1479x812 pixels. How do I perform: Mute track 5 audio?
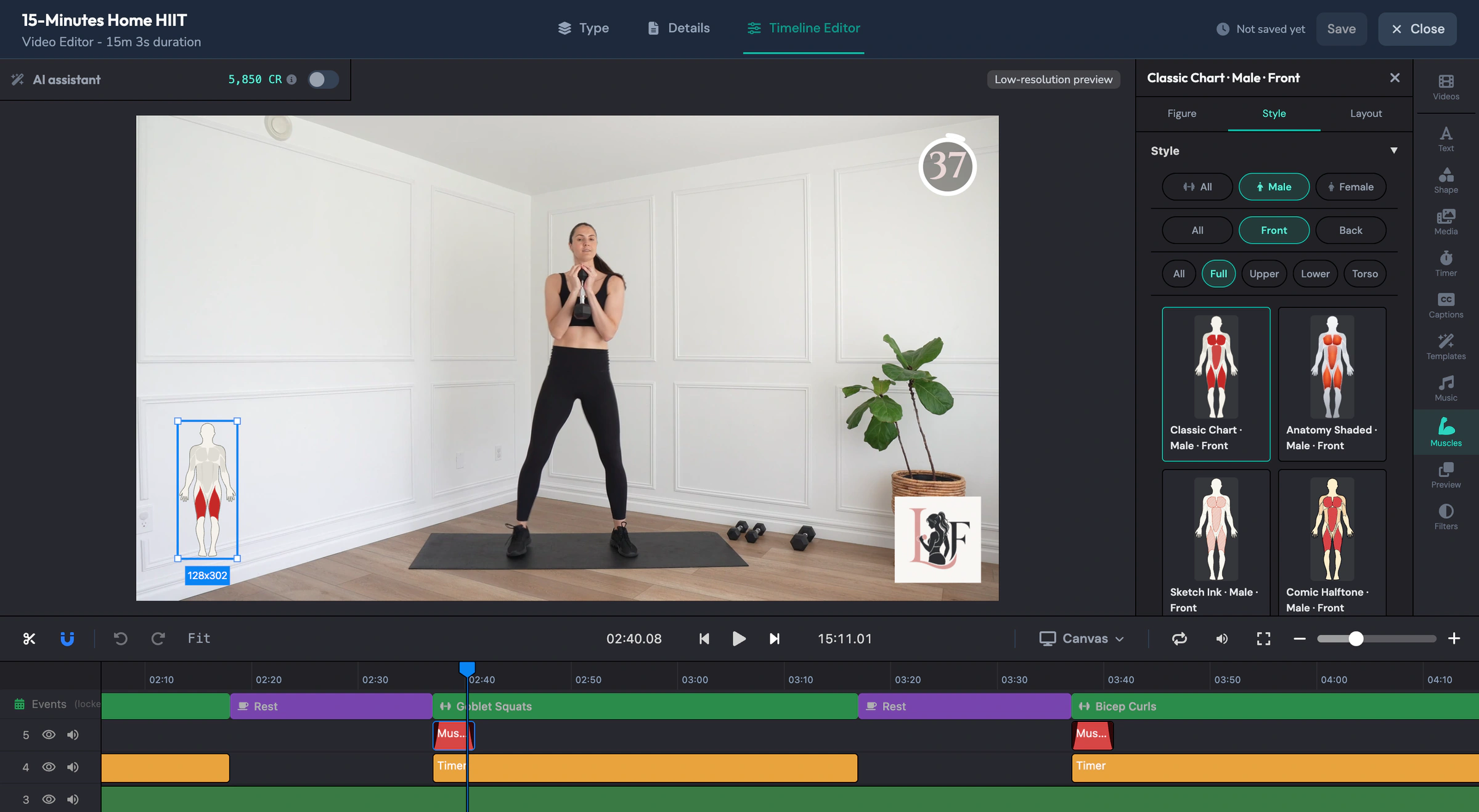[73, 734]
